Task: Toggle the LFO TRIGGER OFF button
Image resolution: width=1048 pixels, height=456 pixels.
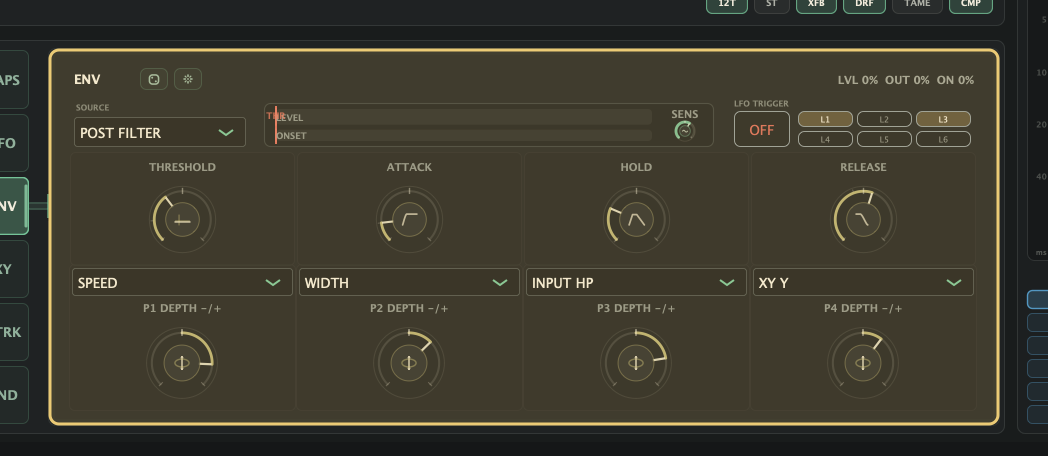Action: click(761, 130)
